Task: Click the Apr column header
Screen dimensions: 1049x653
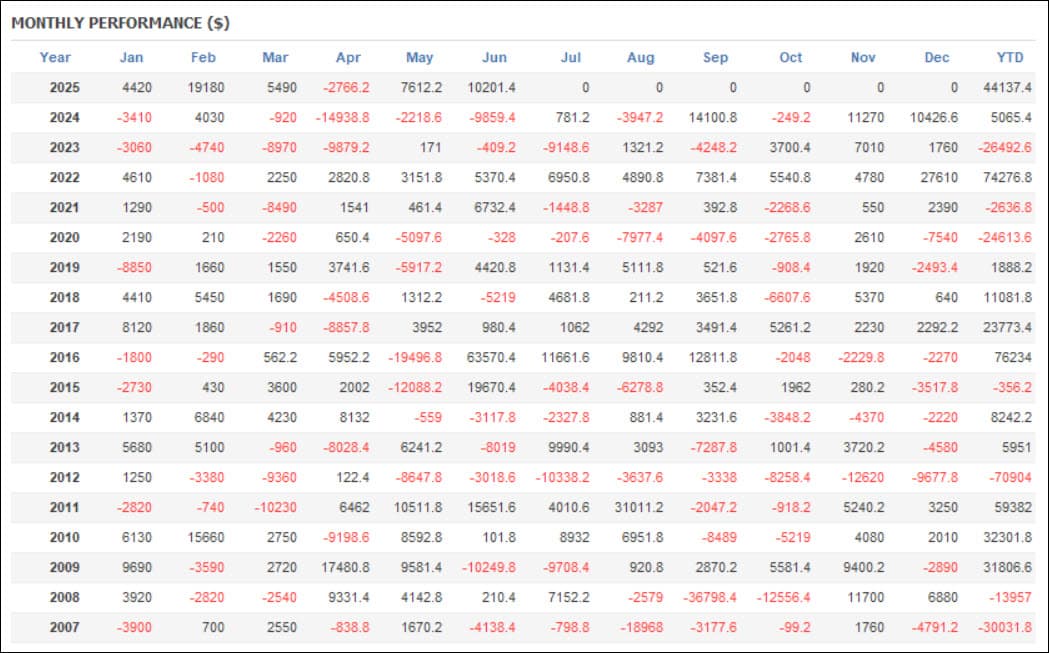Action: tap(348, 58)
